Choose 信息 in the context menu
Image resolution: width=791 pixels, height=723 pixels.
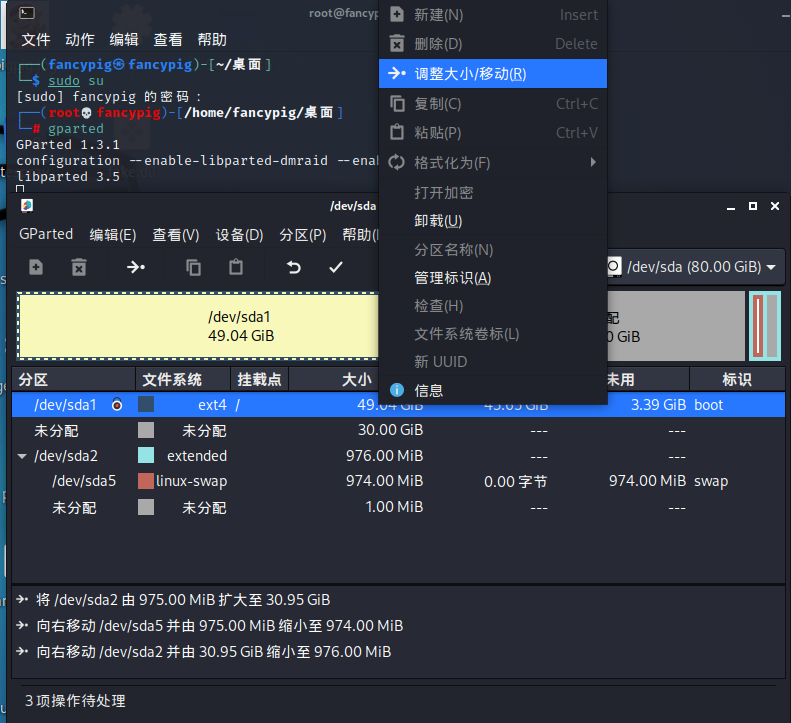coord(493,390)
